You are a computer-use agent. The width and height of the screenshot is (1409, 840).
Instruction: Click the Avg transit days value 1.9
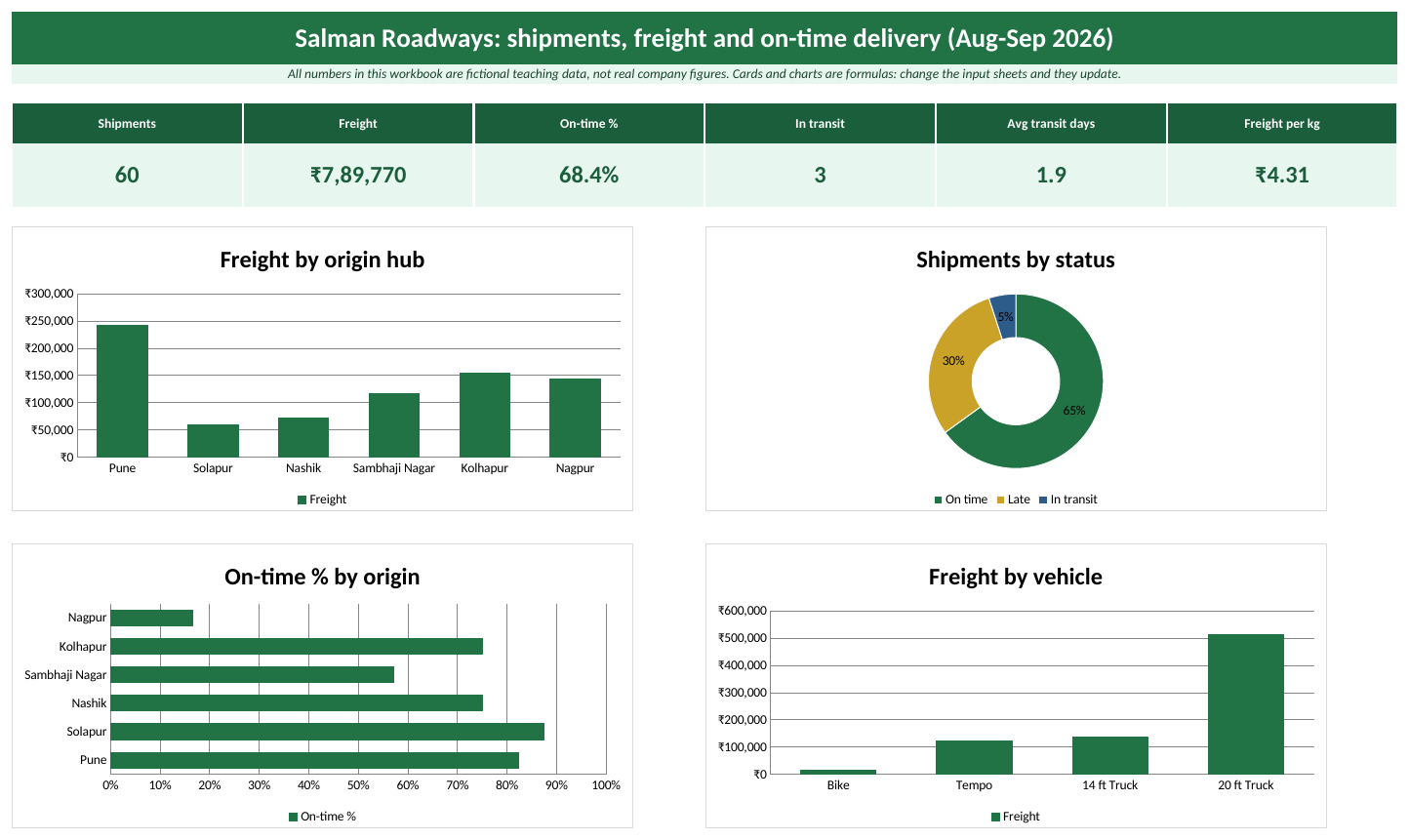pyautogui.click(x=1051, y=175)
